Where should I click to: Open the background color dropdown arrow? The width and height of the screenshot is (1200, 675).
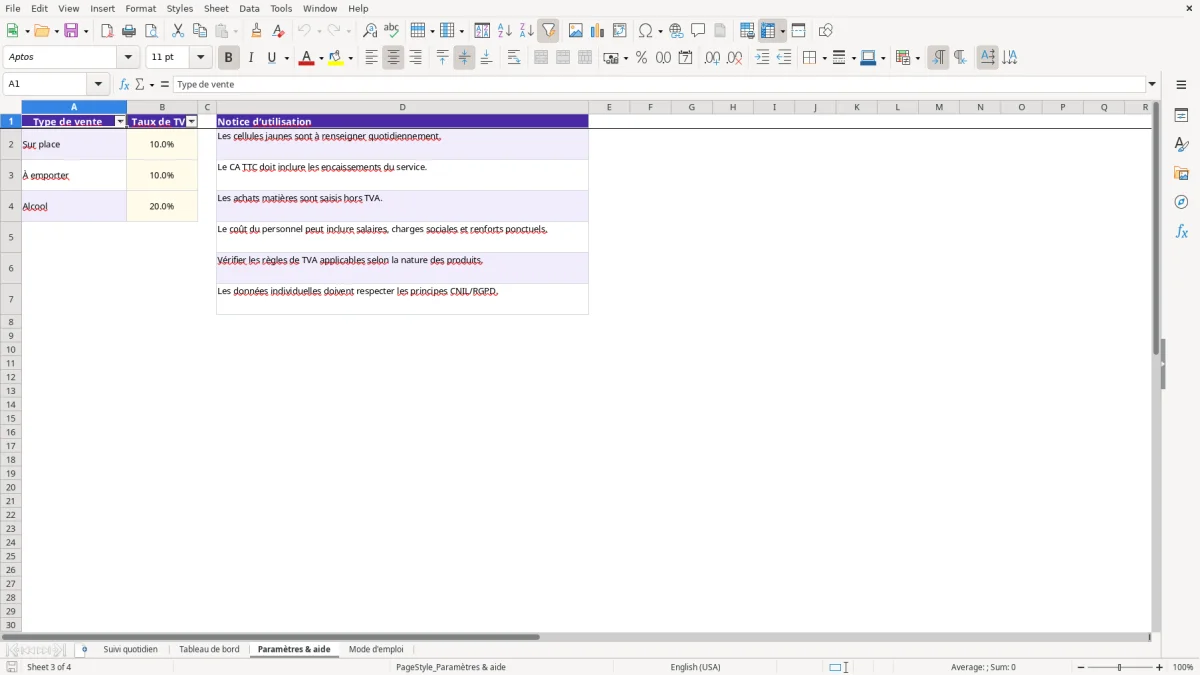click(350, 59)
